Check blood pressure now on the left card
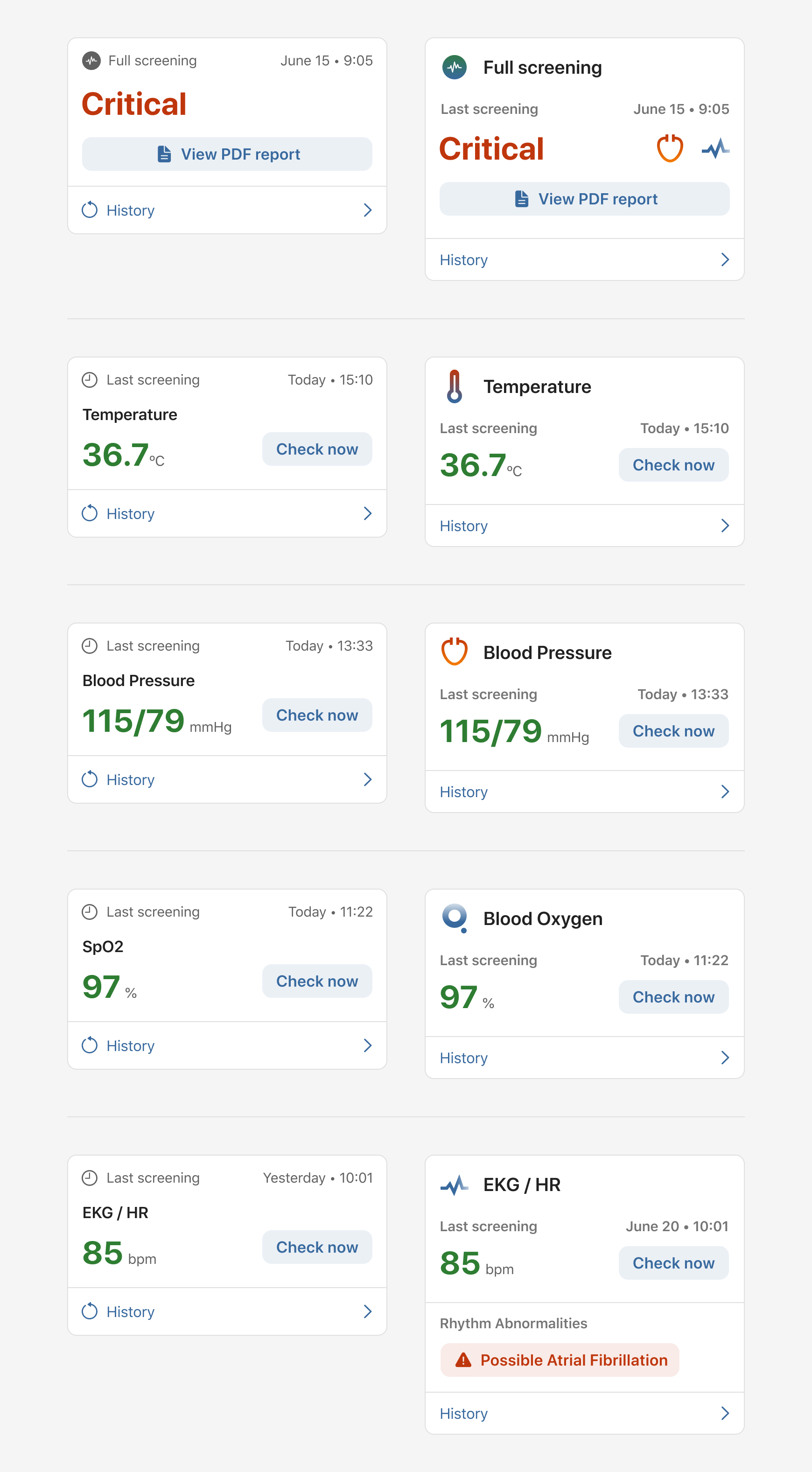812x1472 pixels. 317,715
